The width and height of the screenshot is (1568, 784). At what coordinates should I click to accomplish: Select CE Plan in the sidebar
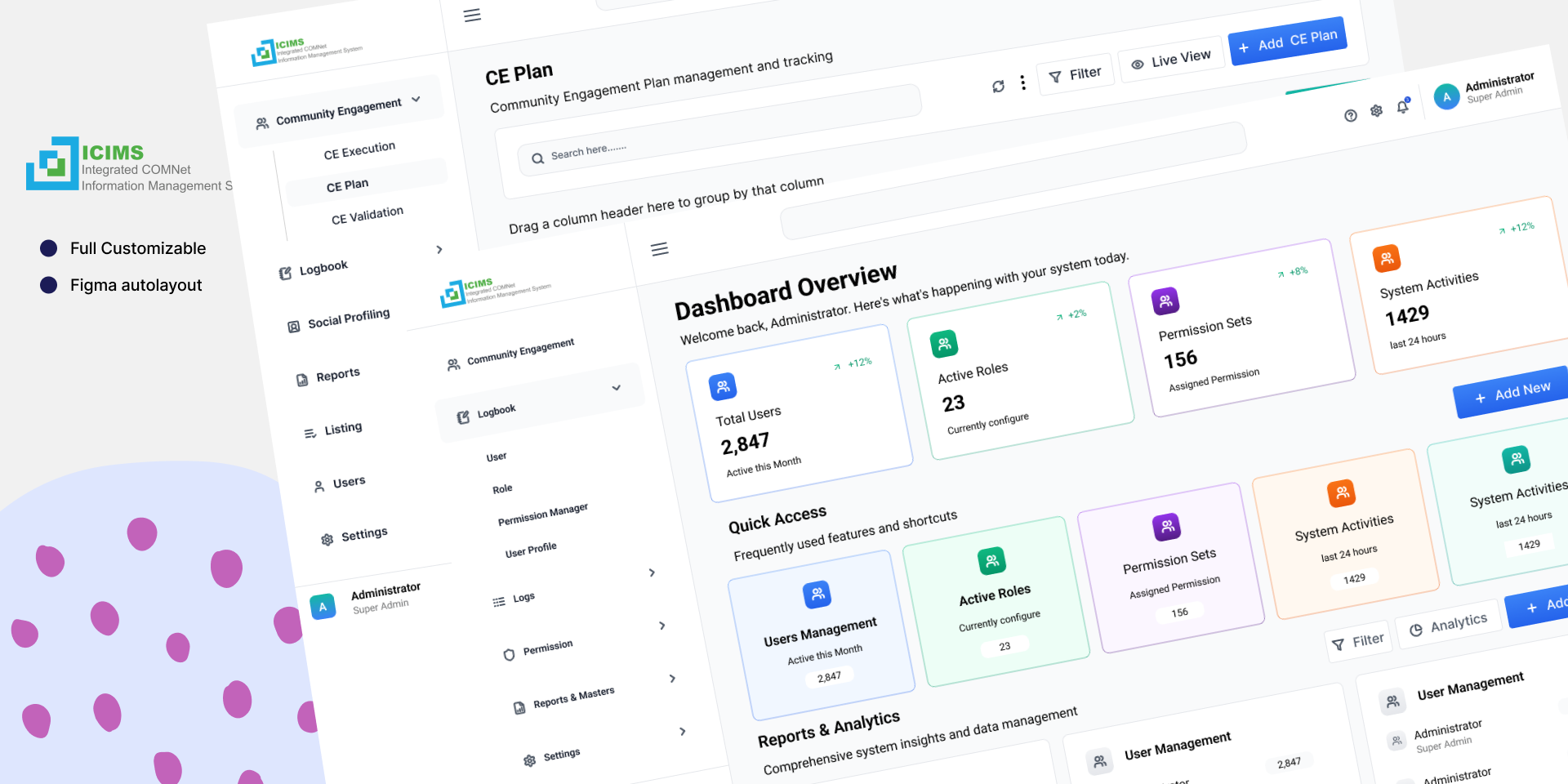(348, 185)
